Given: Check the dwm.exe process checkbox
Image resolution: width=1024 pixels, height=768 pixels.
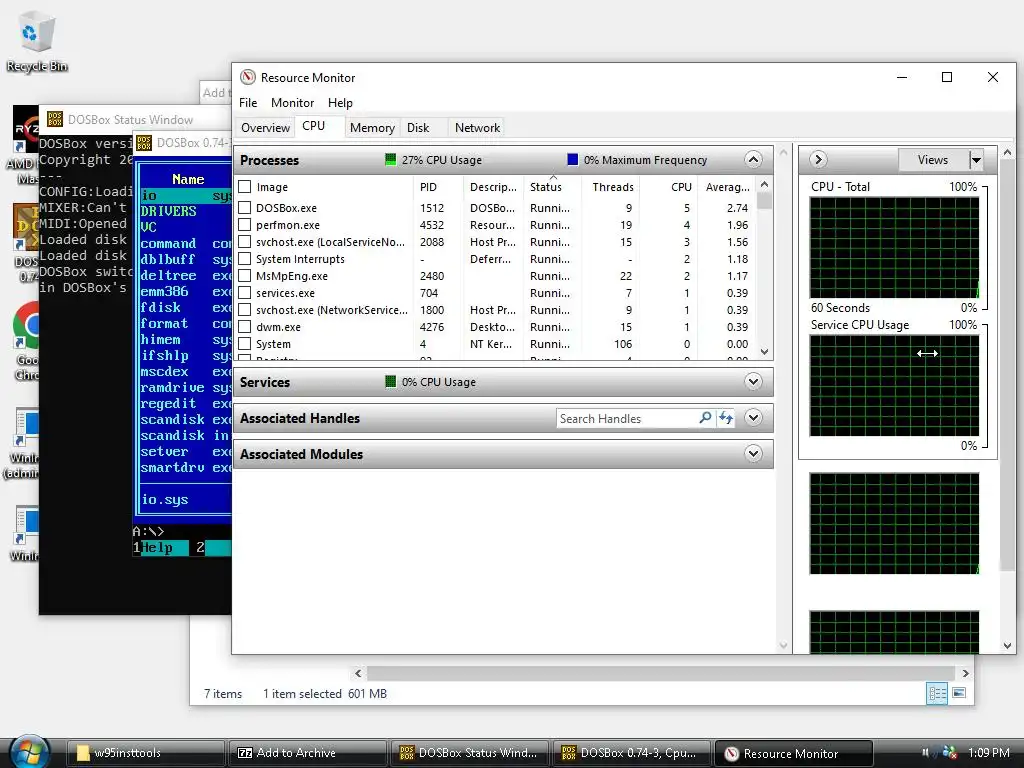Looking at the screenshot, I should pos(245,327).
